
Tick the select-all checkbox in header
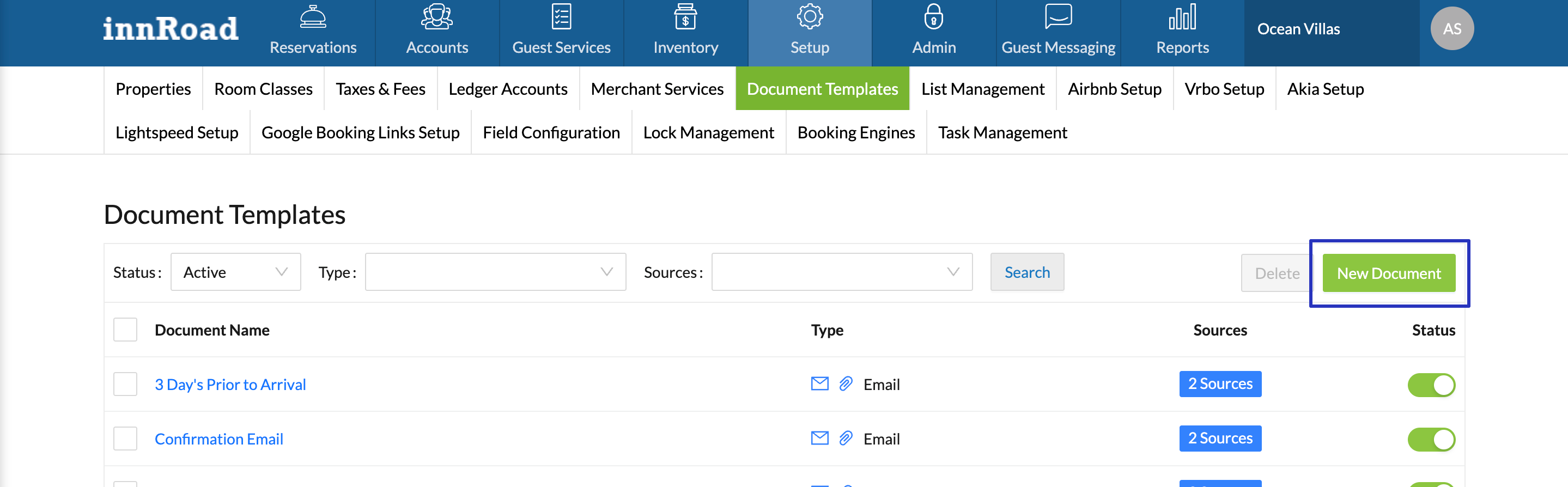click(125, 330)
